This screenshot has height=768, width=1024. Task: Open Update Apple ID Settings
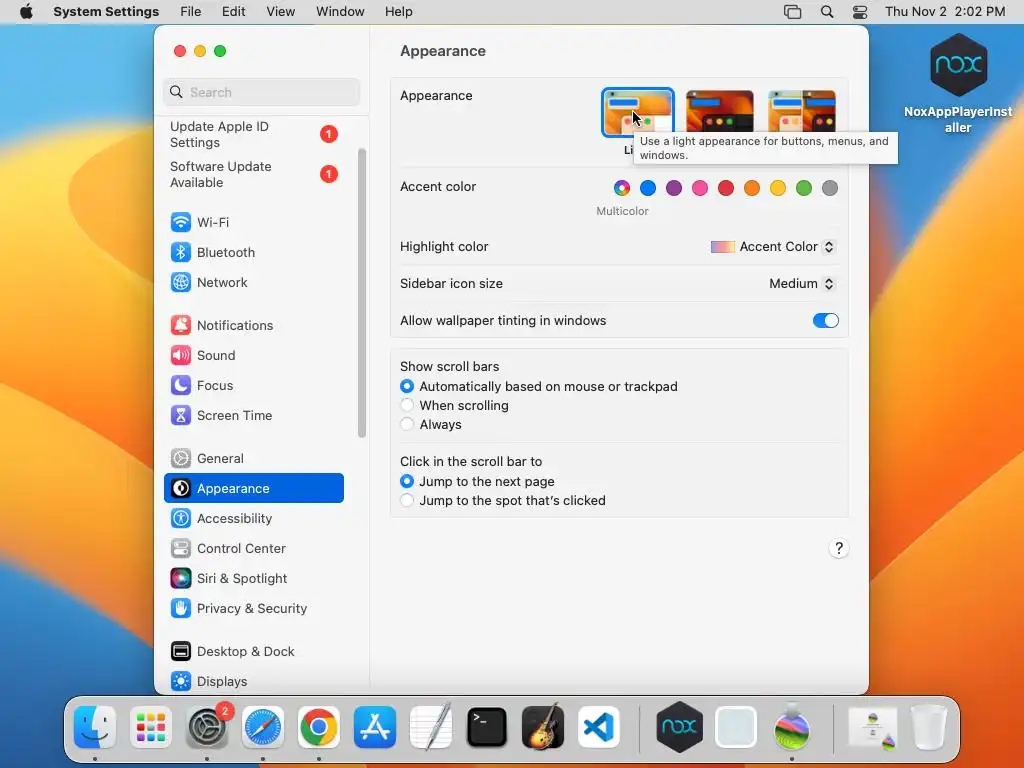tap(254, 135)
